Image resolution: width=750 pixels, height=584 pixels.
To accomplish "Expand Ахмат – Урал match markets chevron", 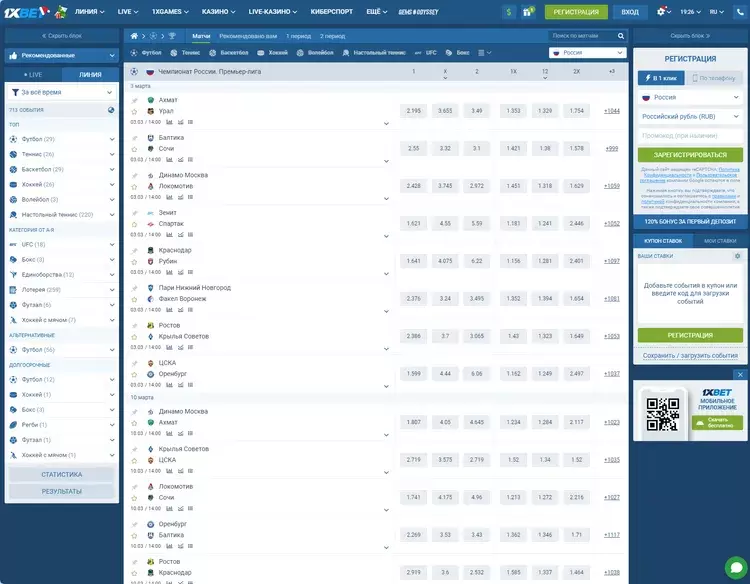I will (386, 124).
